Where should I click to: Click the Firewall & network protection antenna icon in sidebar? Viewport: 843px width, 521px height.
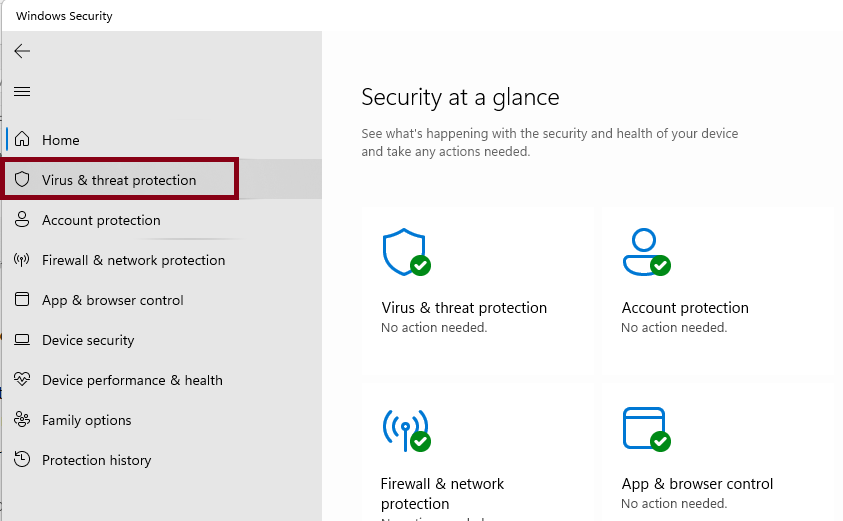[x=22, y=260]
